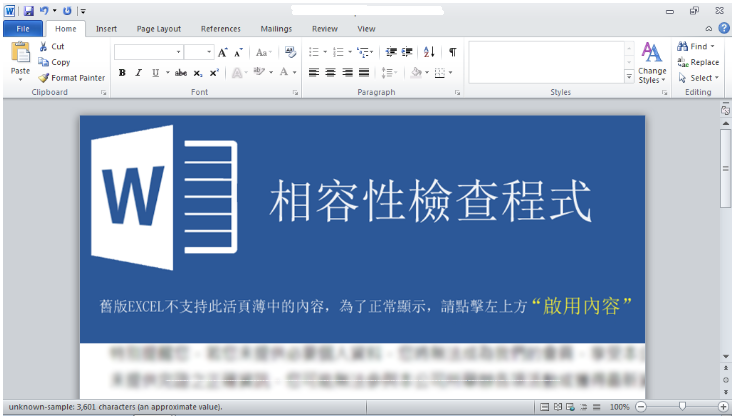Viewport: 735px width, 416px height.
Task: Click the Save icon in the quick access toolbar
Action: (29, 10)
